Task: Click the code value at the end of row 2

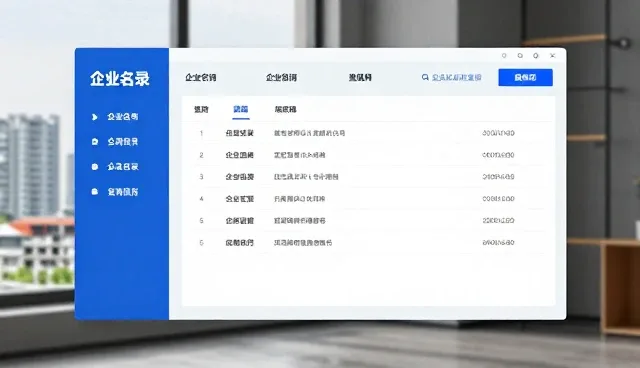Action: pos(498,155)
